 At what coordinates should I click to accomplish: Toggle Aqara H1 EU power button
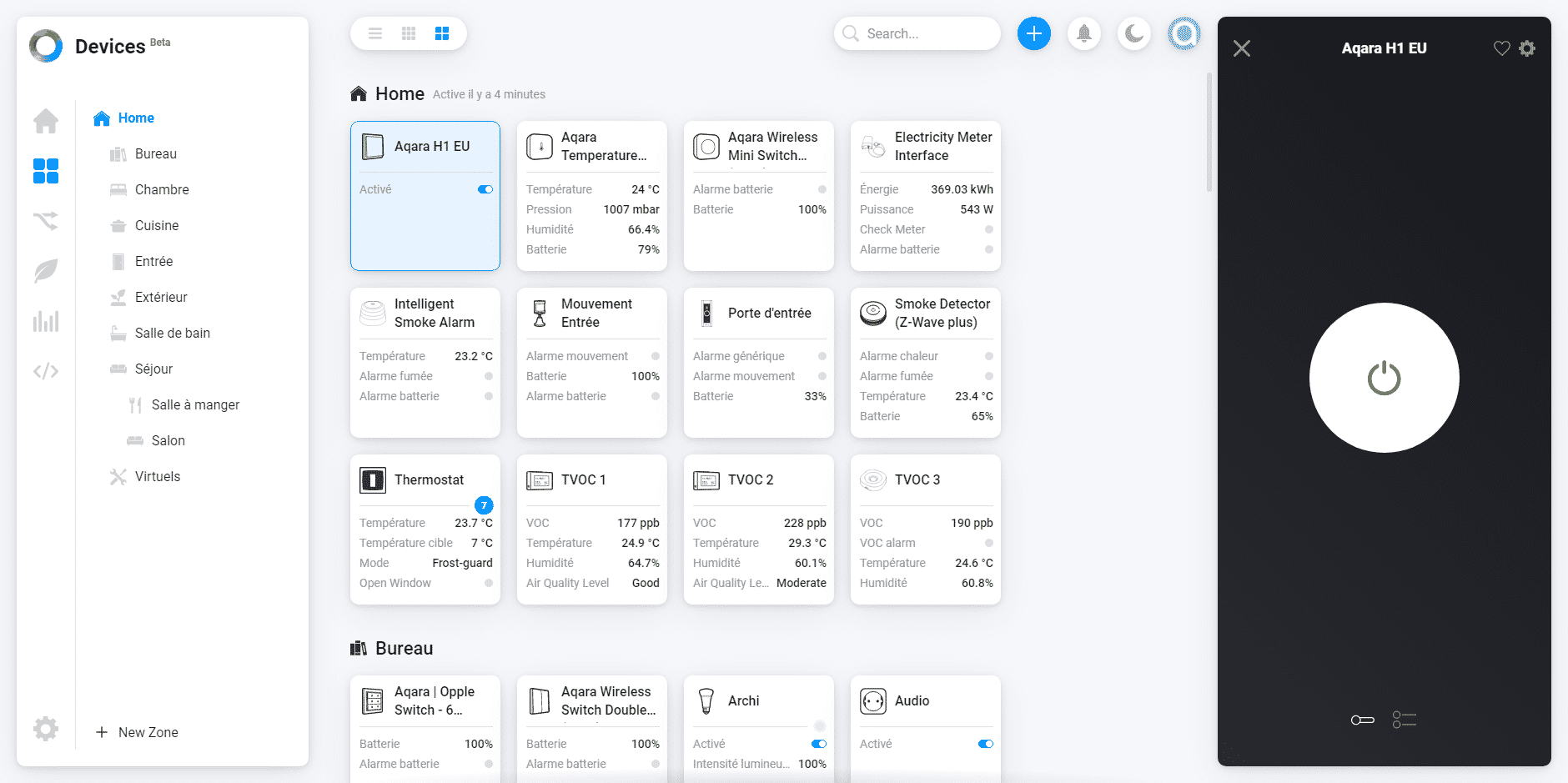point(1385,378)
